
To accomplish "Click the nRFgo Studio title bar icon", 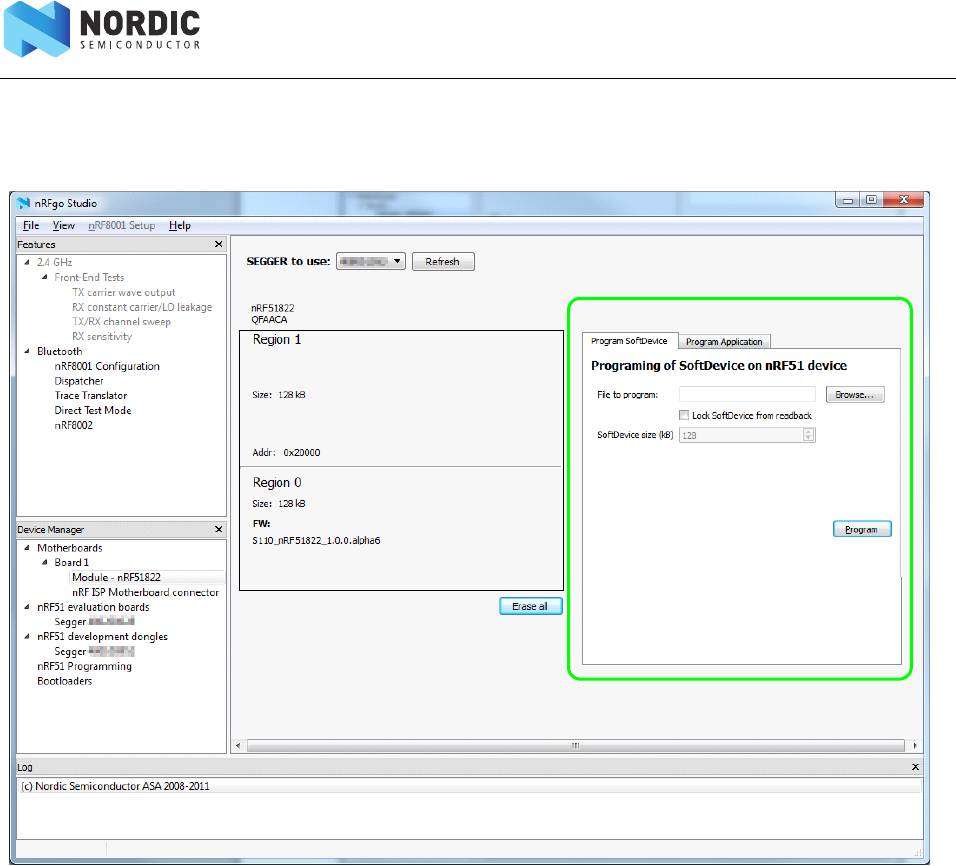I will pos(23,203).
